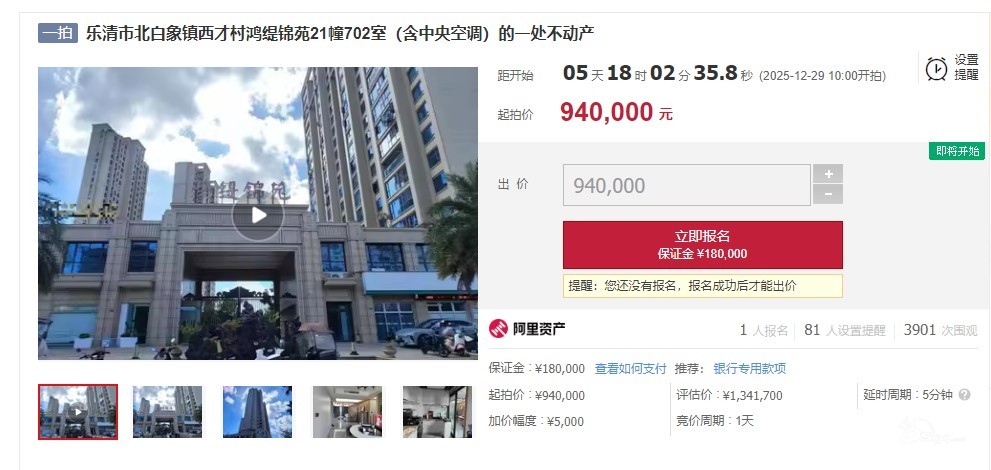Screen dimensions: 991x470
Task: Open the 查看如何支付 link
Action: click(x=630, y=368)
